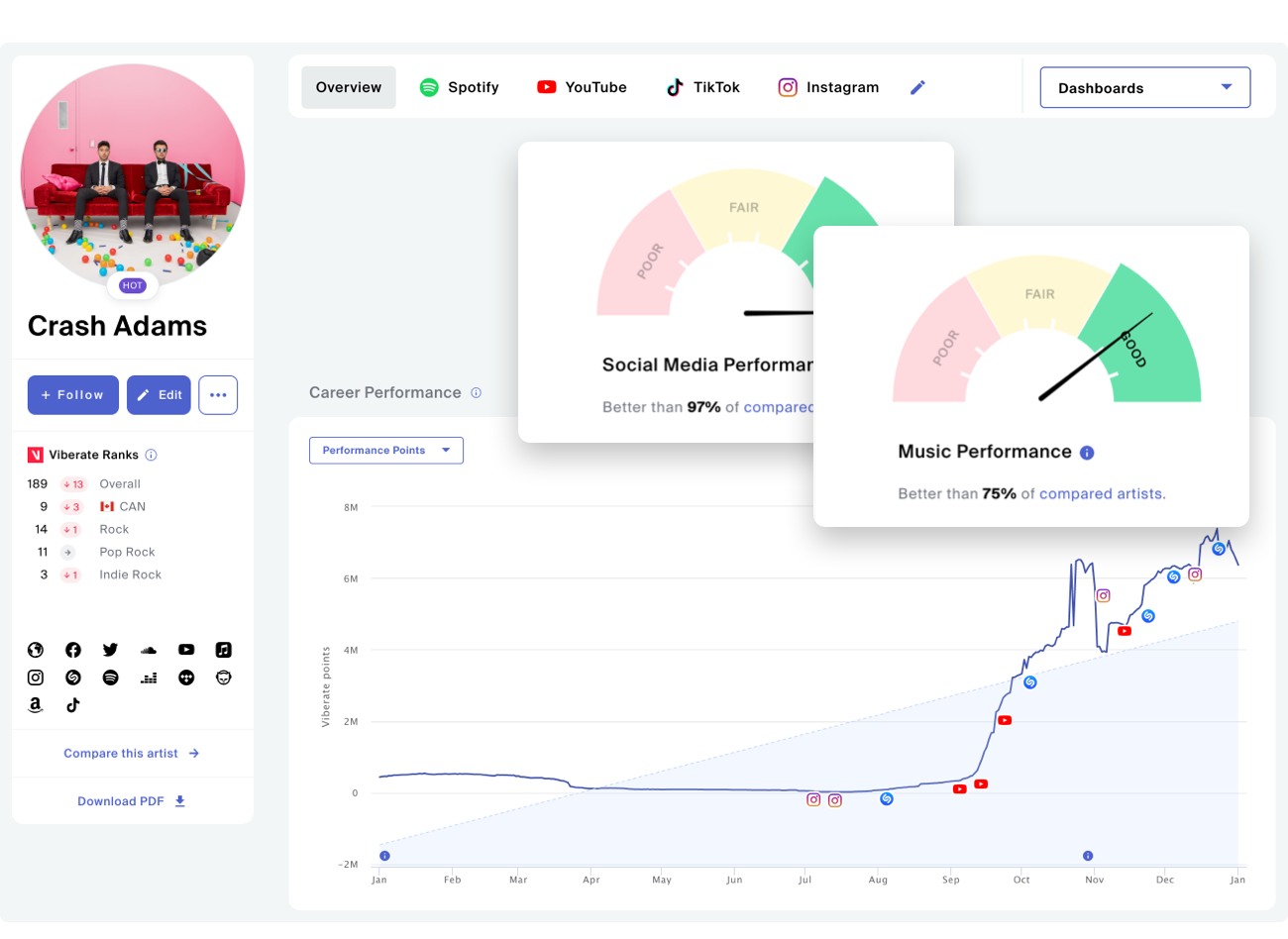Image resolution: width=1288 pixels, height=939 pixels.
Task: Click the Facebook icon in sidebar
Action: coord(73,650)
